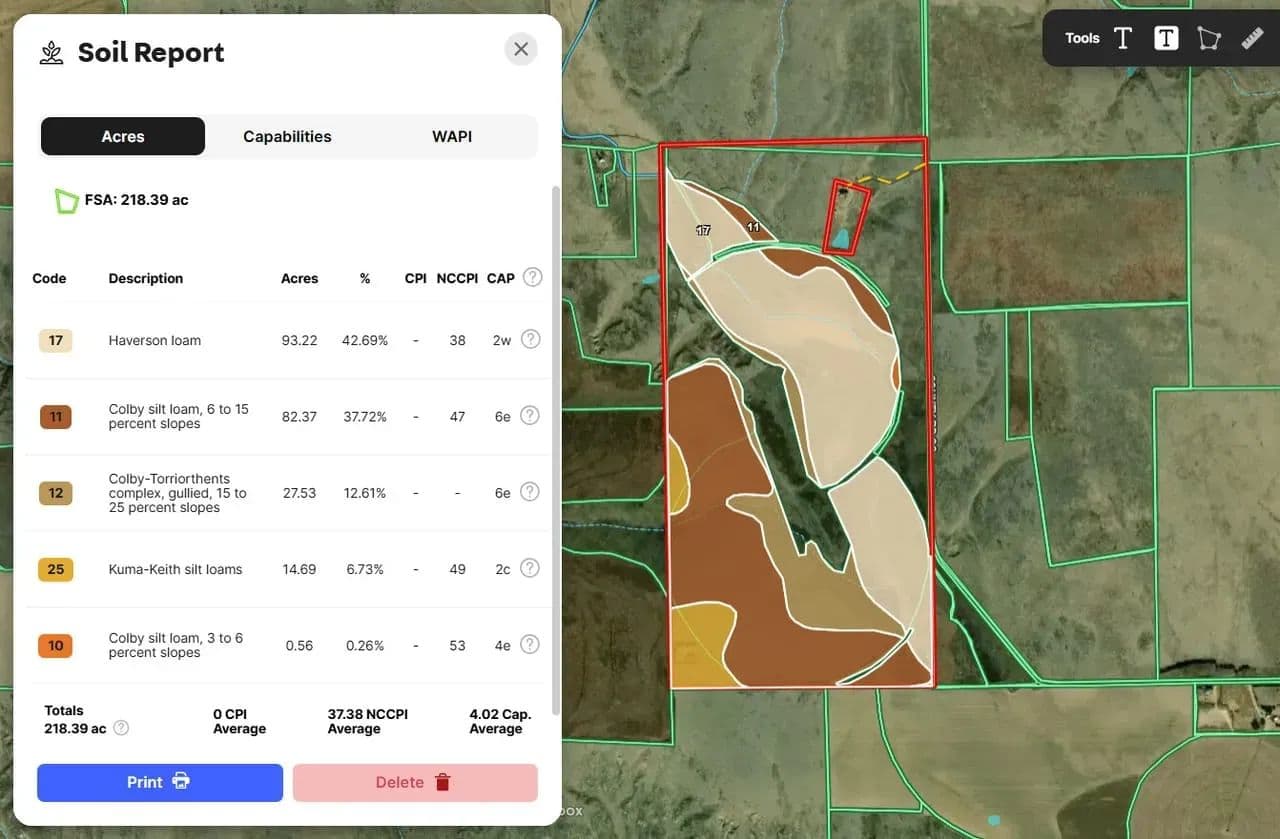Switch to the WAPI tab
1280x839 pixels.
(452, 136)
